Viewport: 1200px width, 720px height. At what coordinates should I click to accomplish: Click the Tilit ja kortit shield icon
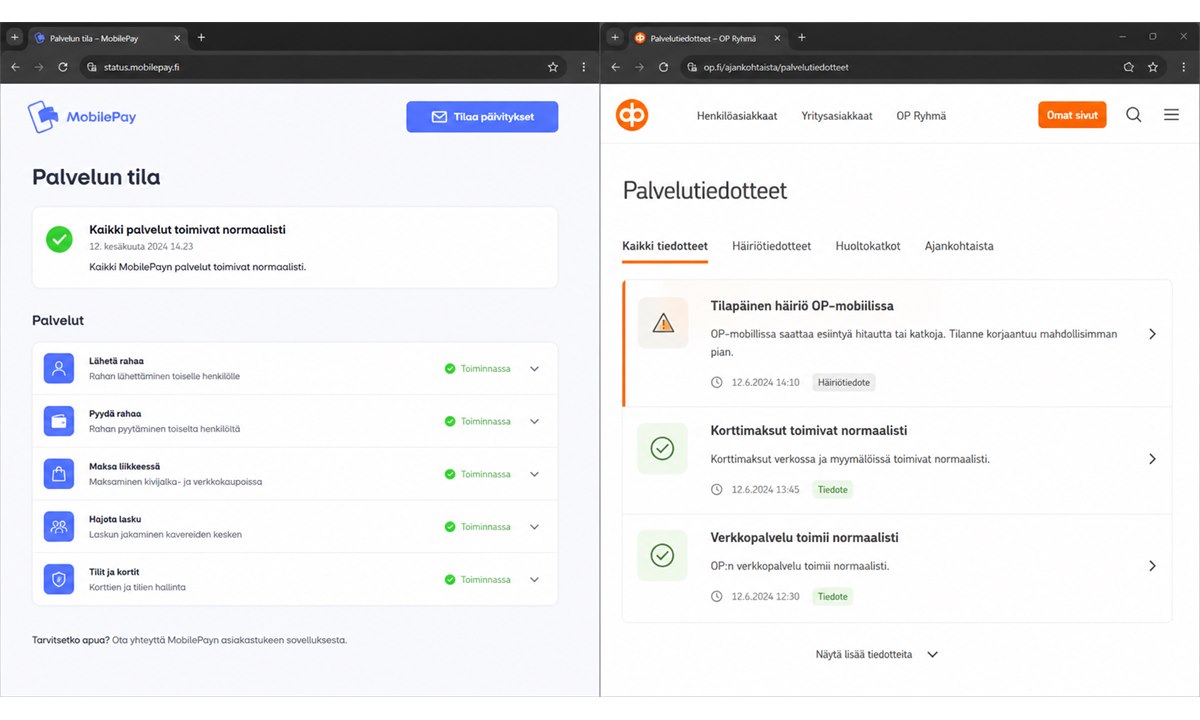(x=59, y=579)
